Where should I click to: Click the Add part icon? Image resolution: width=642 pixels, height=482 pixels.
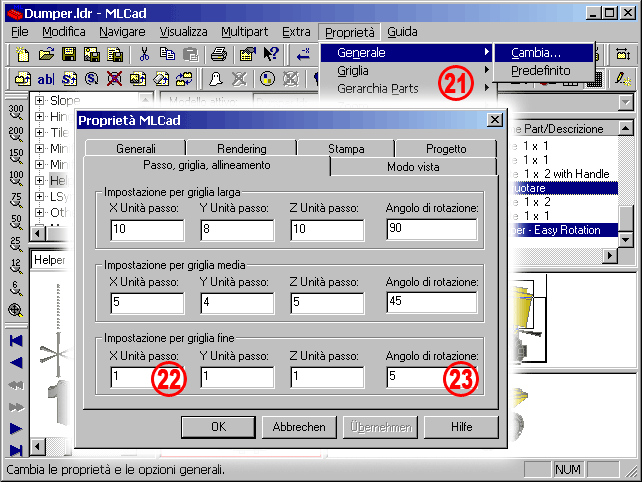[x=23, y=79]
